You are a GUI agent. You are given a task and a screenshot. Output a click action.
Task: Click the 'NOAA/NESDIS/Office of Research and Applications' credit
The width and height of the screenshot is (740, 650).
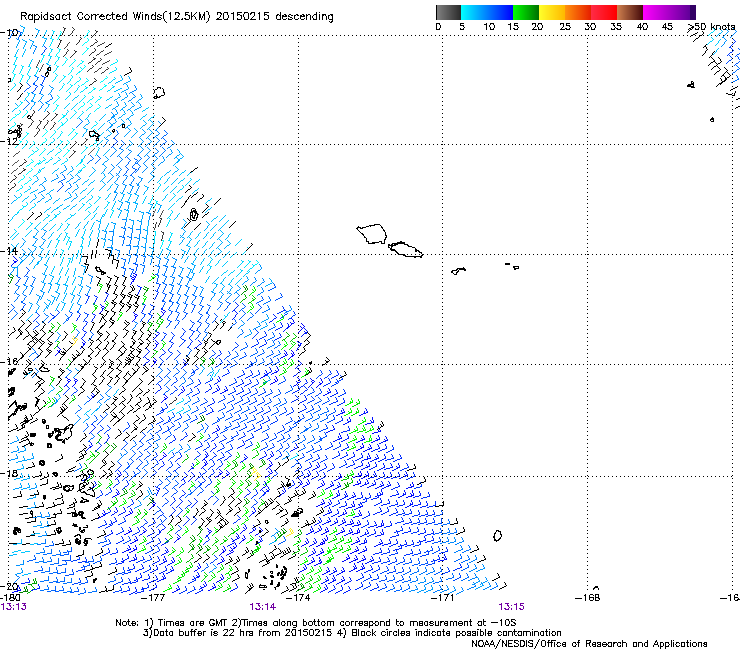pos(589,644)
